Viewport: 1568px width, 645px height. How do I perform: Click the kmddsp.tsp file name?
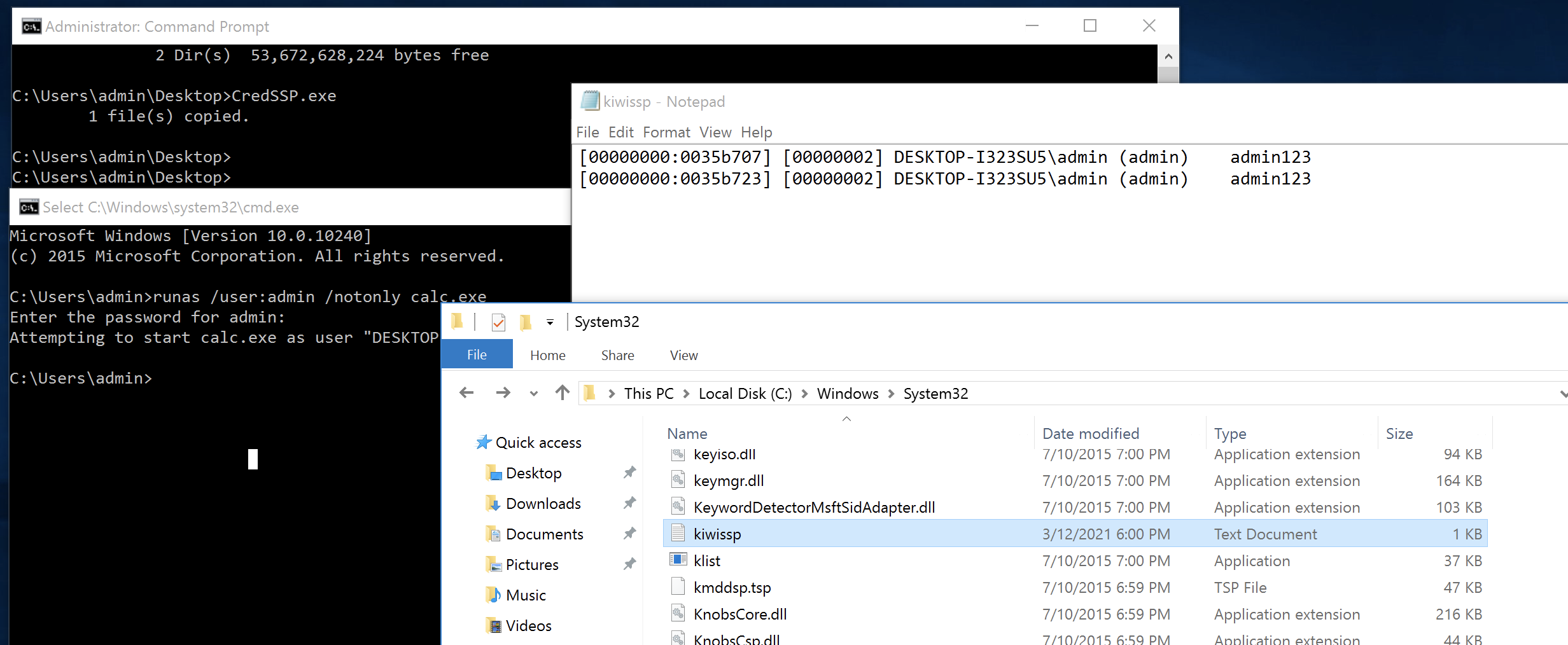pyautogui.click(x=732, y=588)
